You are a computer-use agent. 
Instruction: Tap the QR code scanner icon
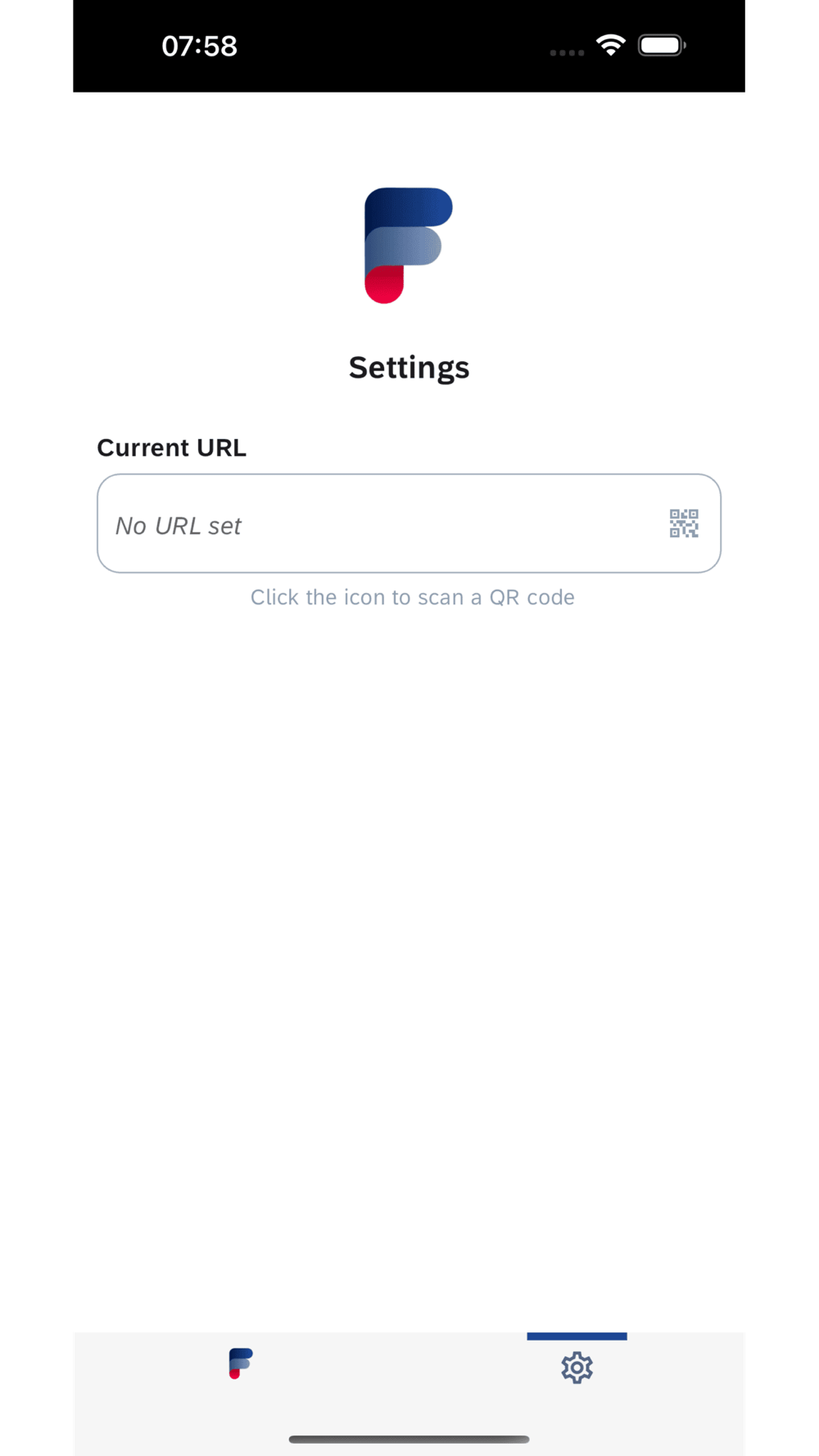(684, 523)
